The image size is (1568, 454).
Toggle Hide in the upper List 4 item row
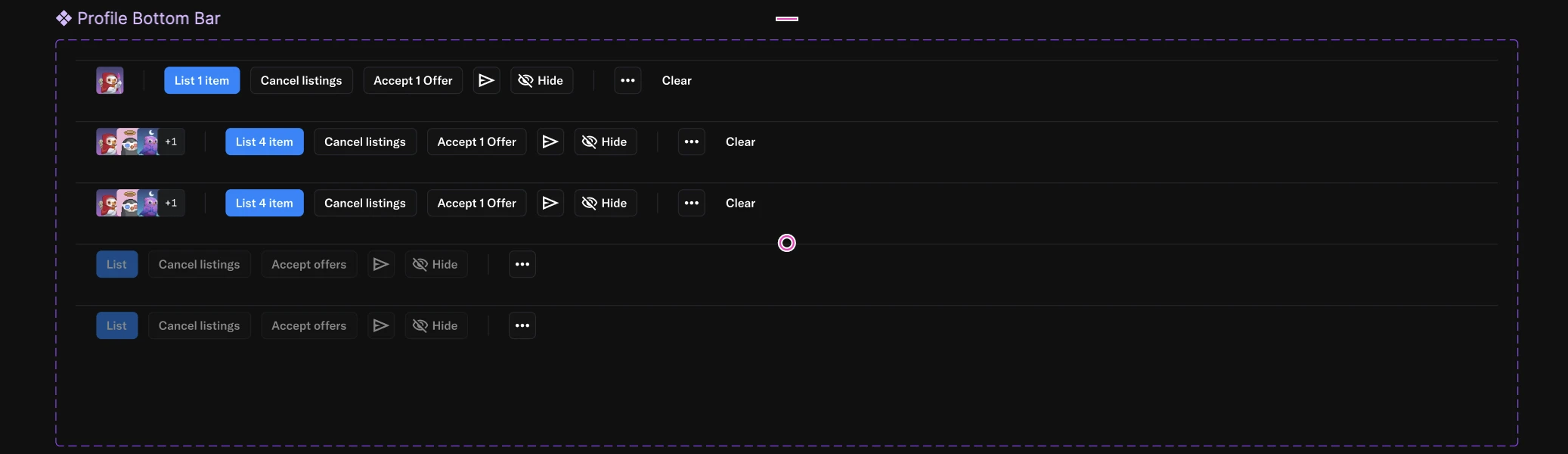606,141
